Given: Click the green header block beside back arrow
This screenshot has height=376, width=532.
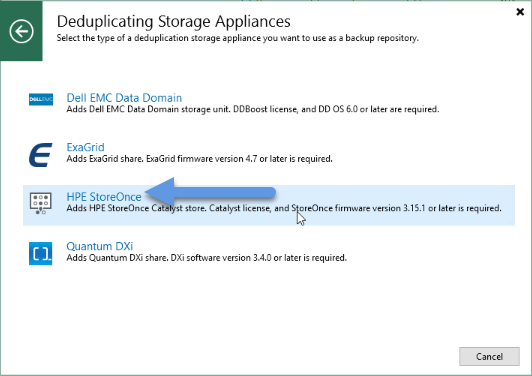Looking at the screenshot, I should 21,54.
